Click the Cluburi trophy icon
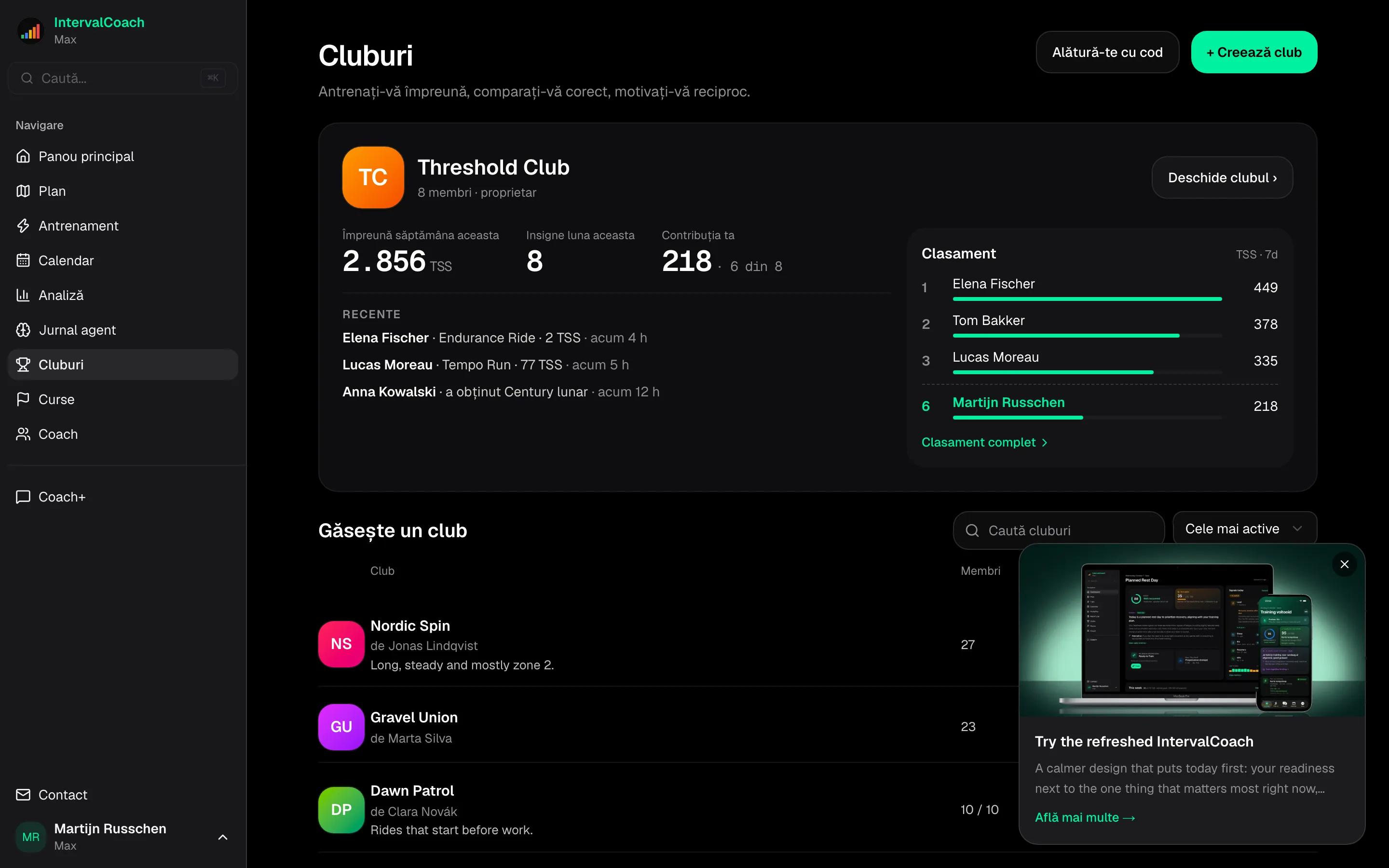The height and width of the screenshot is (868, 1389). (23, 365)
